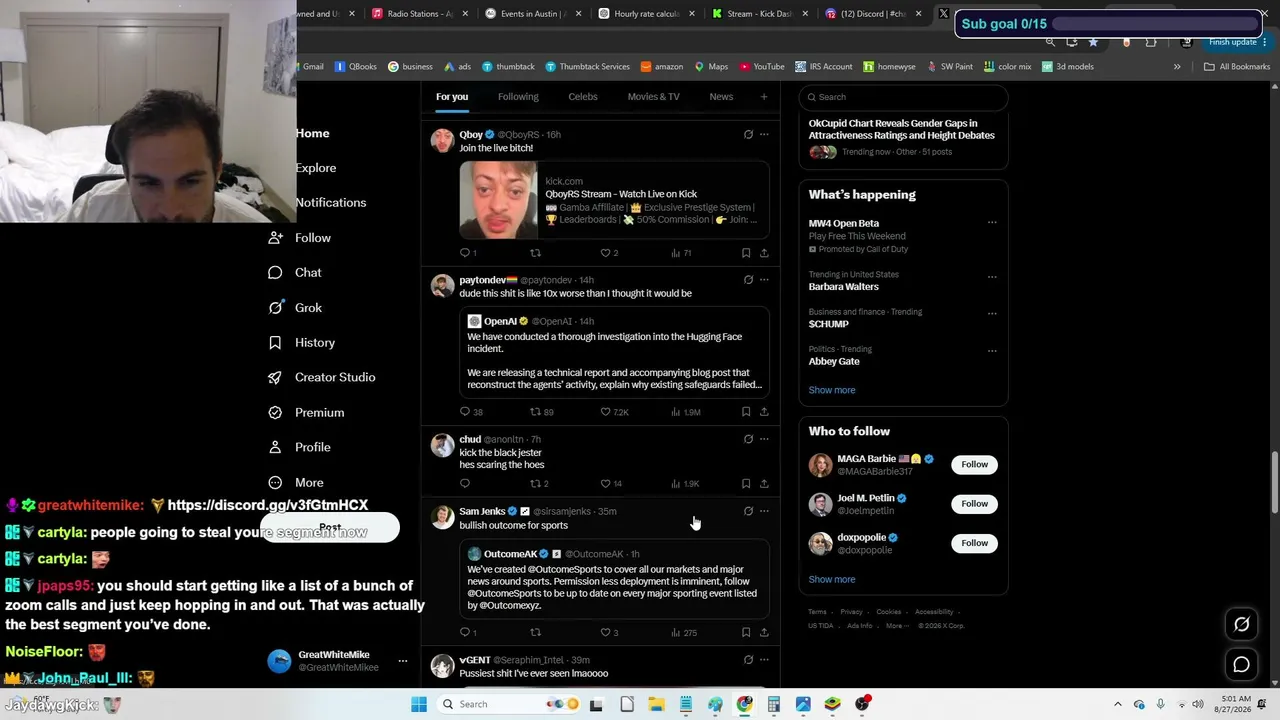Follow MAGA Barbie
Screen dimensions: 1280x720
[x=974, y=464]
